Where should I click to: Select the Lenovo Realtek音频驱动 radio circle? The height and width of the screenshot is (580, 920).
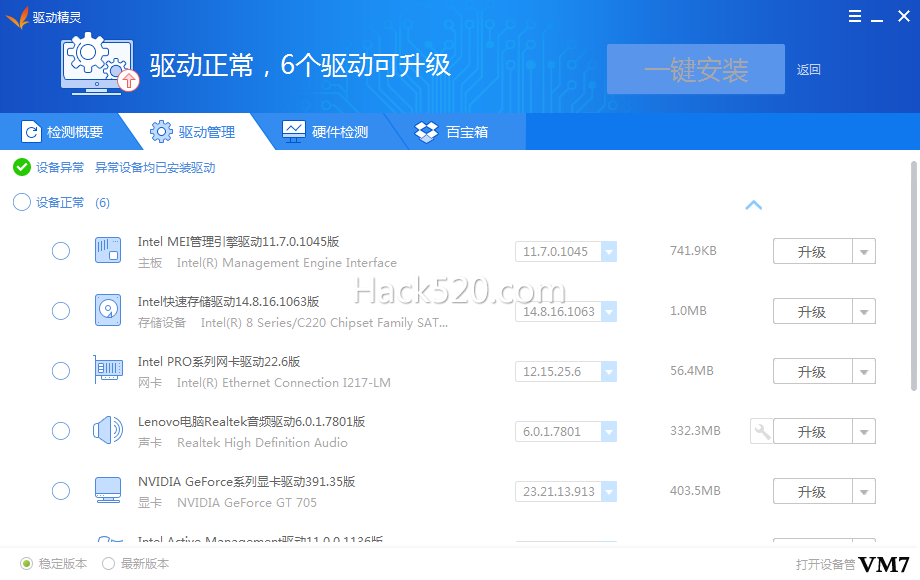pyautogui.click(x=61, y=431)
